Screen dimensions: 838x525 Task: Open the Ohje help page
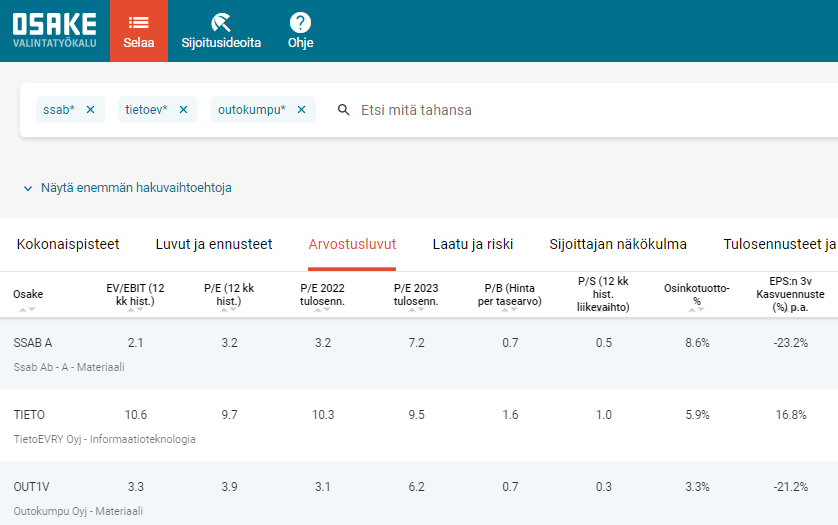tap(300, 31)
